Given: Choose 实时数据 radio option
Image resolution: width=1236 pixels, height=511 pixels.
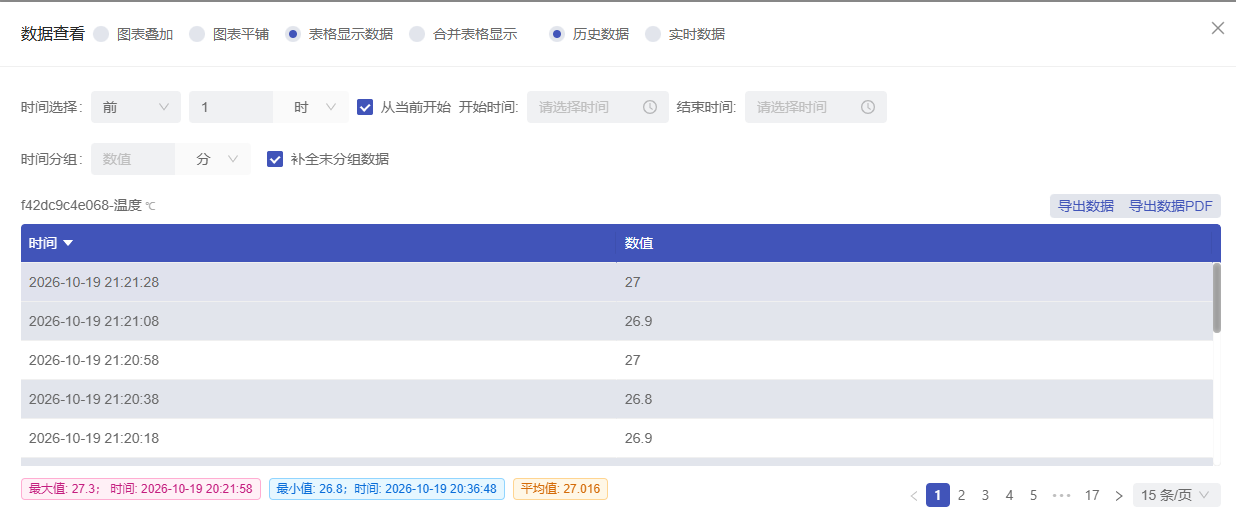Looking at the screenshot, I should click(653, 34).
